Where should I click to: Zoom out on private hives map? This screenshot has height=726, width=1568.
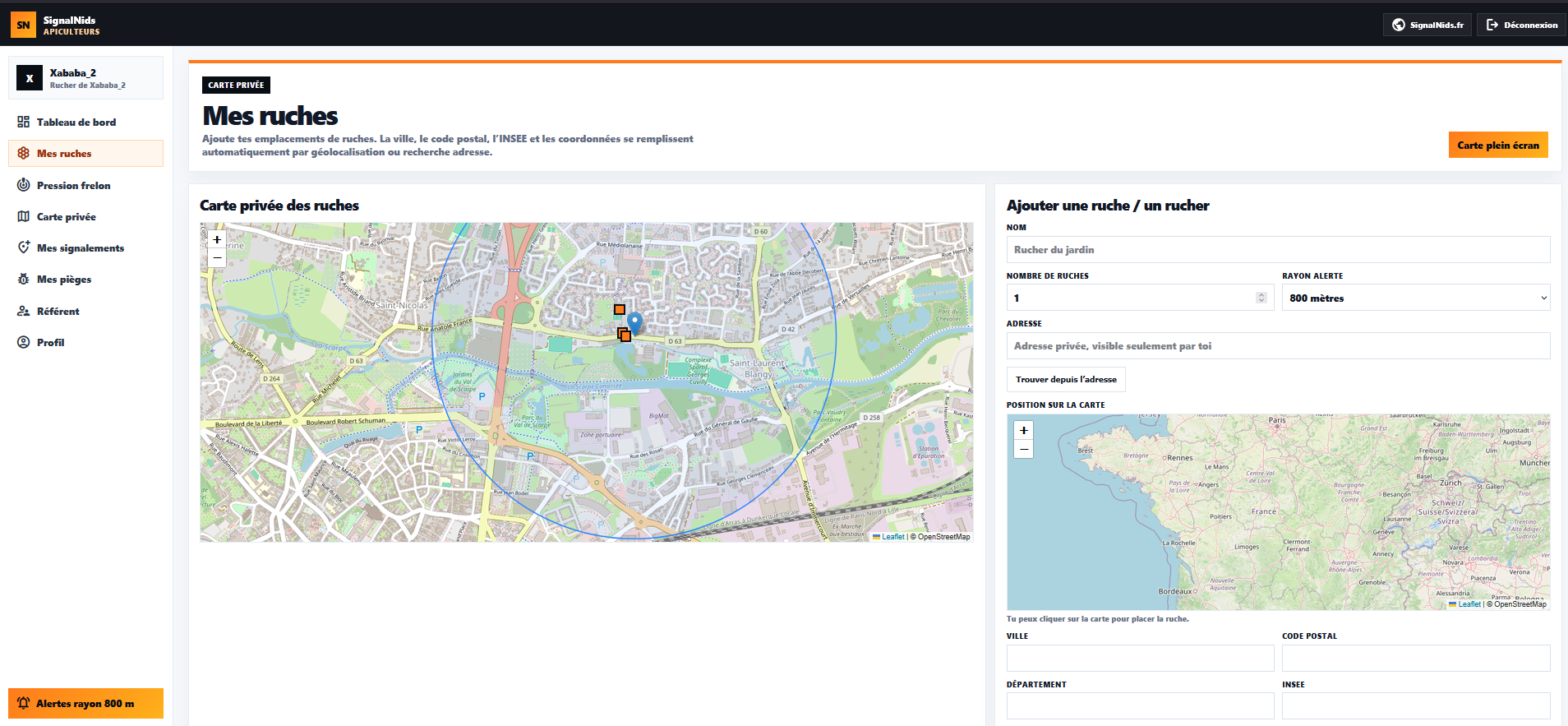click(217, 257)
